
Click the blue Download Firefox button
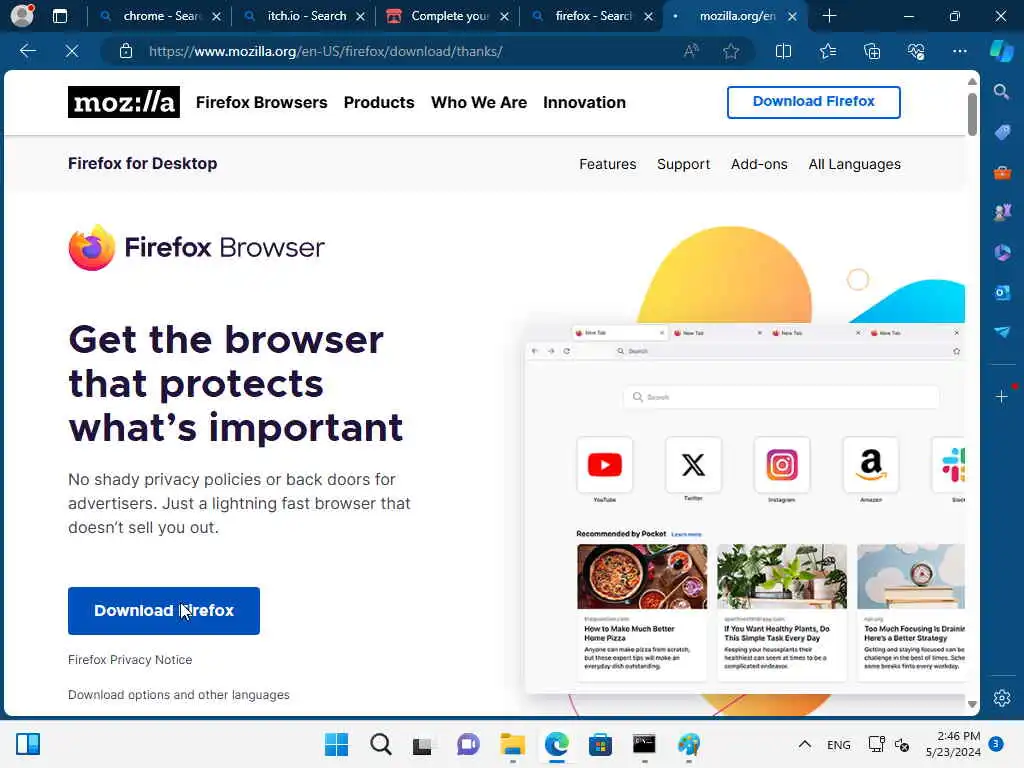point(164,611)
